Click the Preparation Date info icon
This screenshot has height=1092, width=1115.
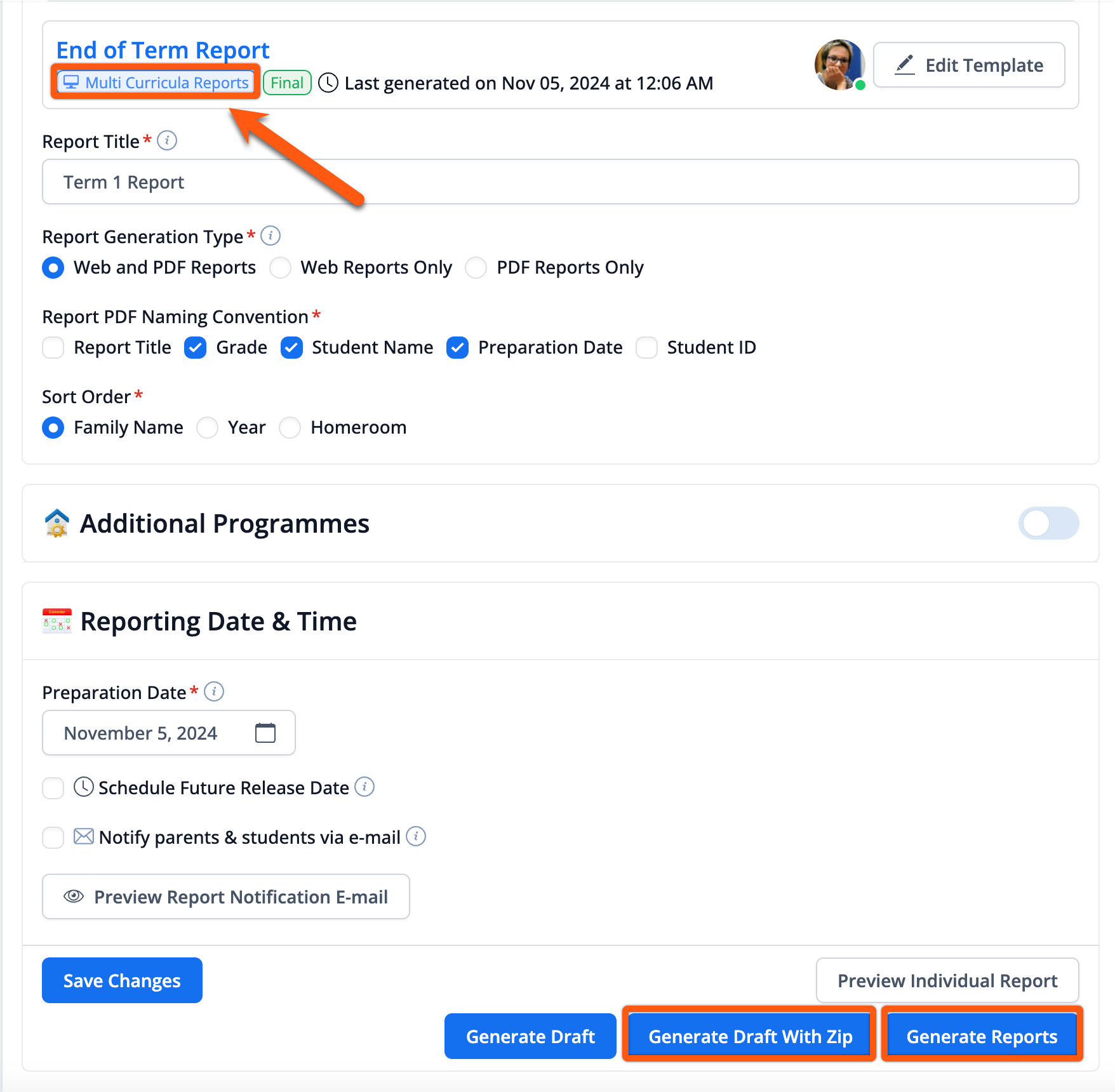[214, 691]
